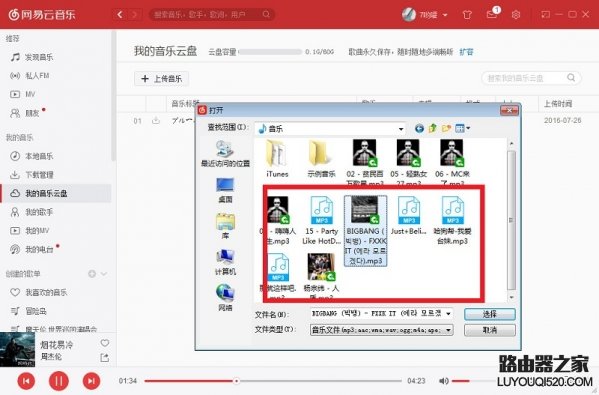Select 网络 in dialog places bar

click(x=225, y=298)
